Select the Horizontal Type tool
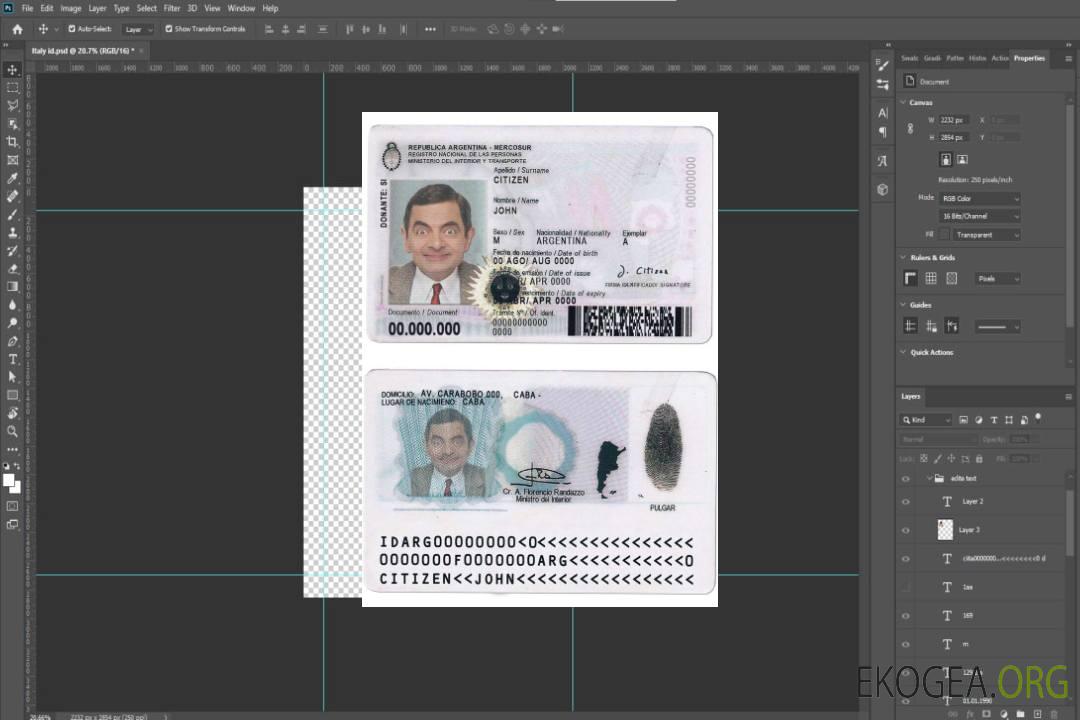Viewport: 1080px width, 720px height. pyautogui.click(x=12, y=359)
